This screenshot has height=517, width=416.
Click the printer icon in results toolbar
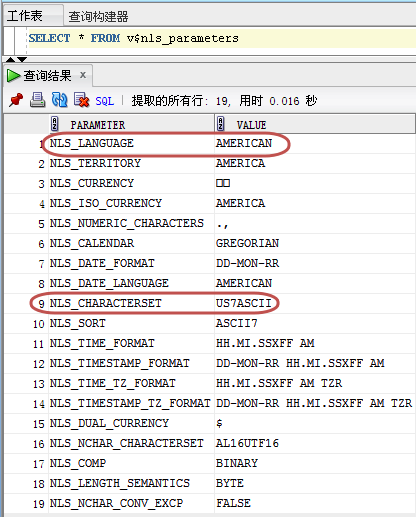(x=37, y=100)
